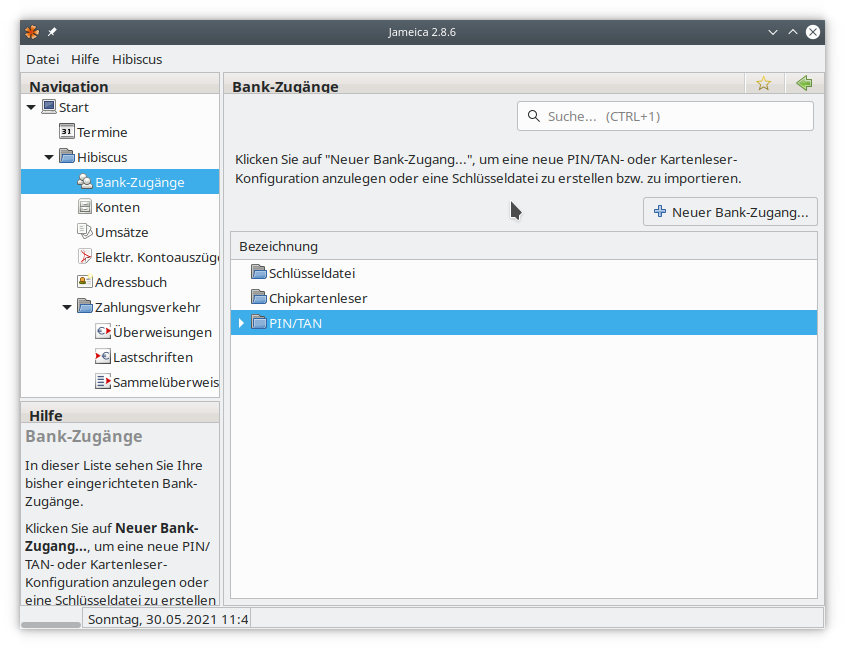The width and height of the screenshot is (845, 649).
Task: Click the Umsätze documents icon
Action: click(85, 231)
